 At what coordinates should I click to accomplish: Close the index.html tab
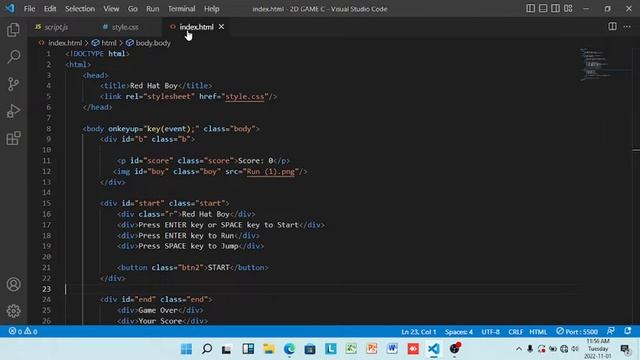click(221, 27)
